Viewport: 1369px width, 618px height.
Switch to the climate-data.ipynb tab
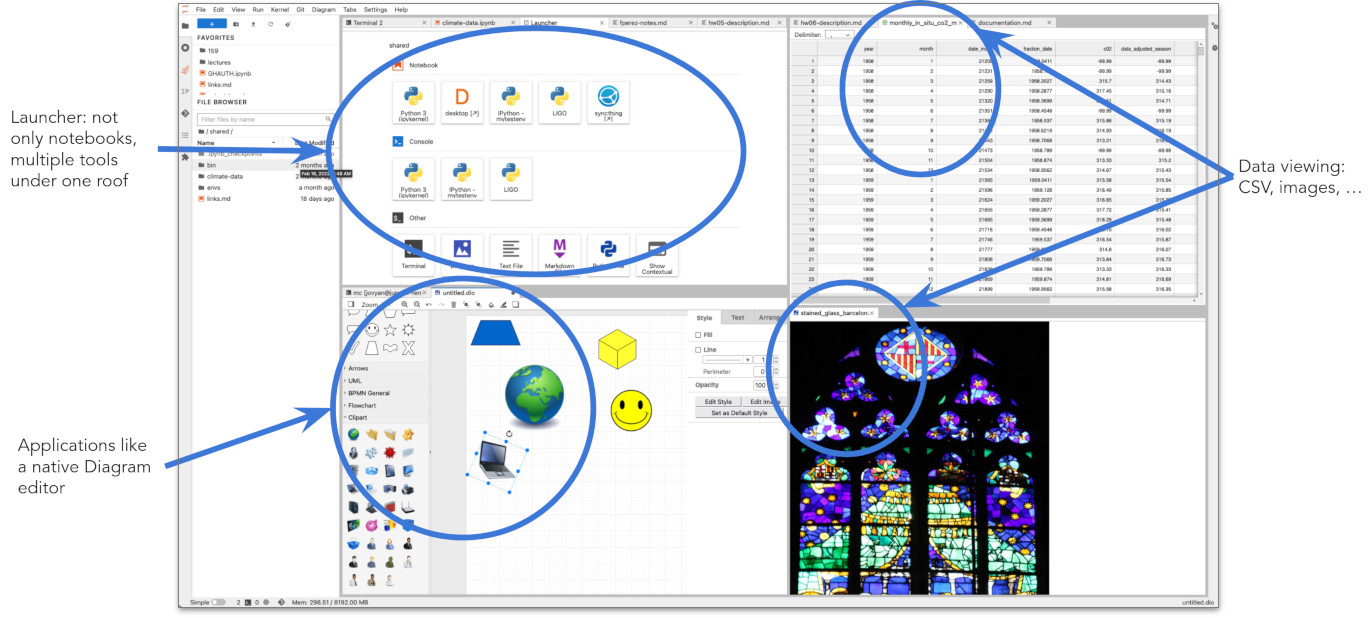[467, 21]
